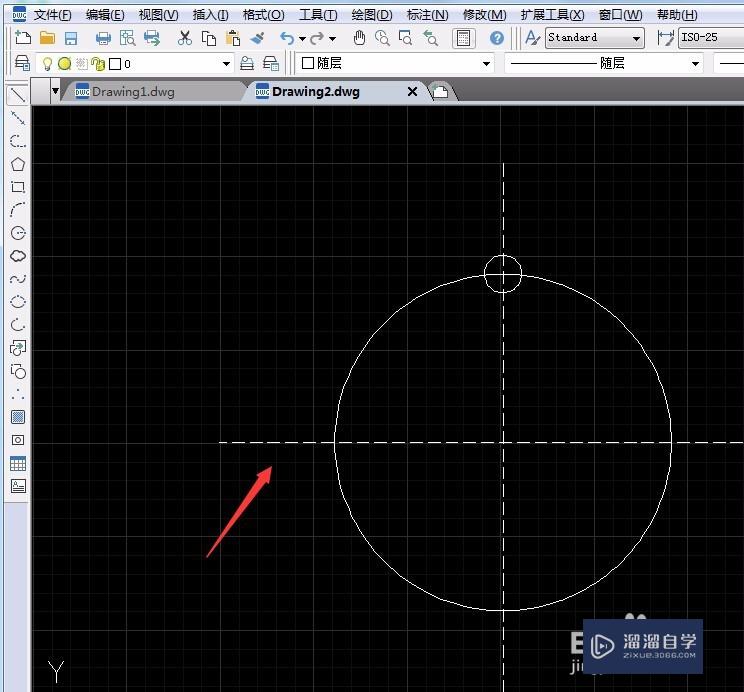Viewport: 744px width, 692px height.
Task: Click the Publish icon
Action: 152,38
